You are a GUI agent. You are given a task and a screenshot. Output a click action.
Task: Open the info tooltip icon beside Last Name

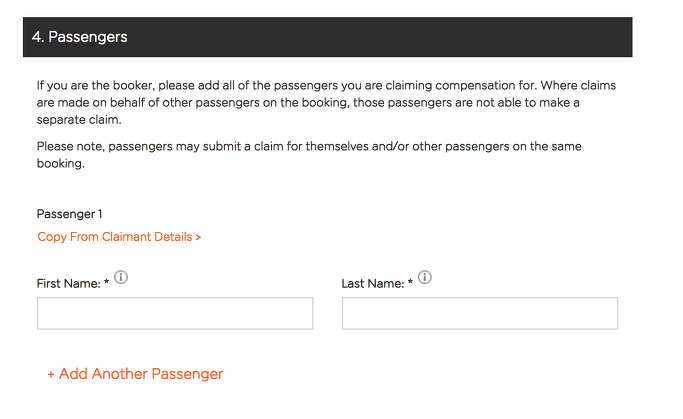coord(425,277)
